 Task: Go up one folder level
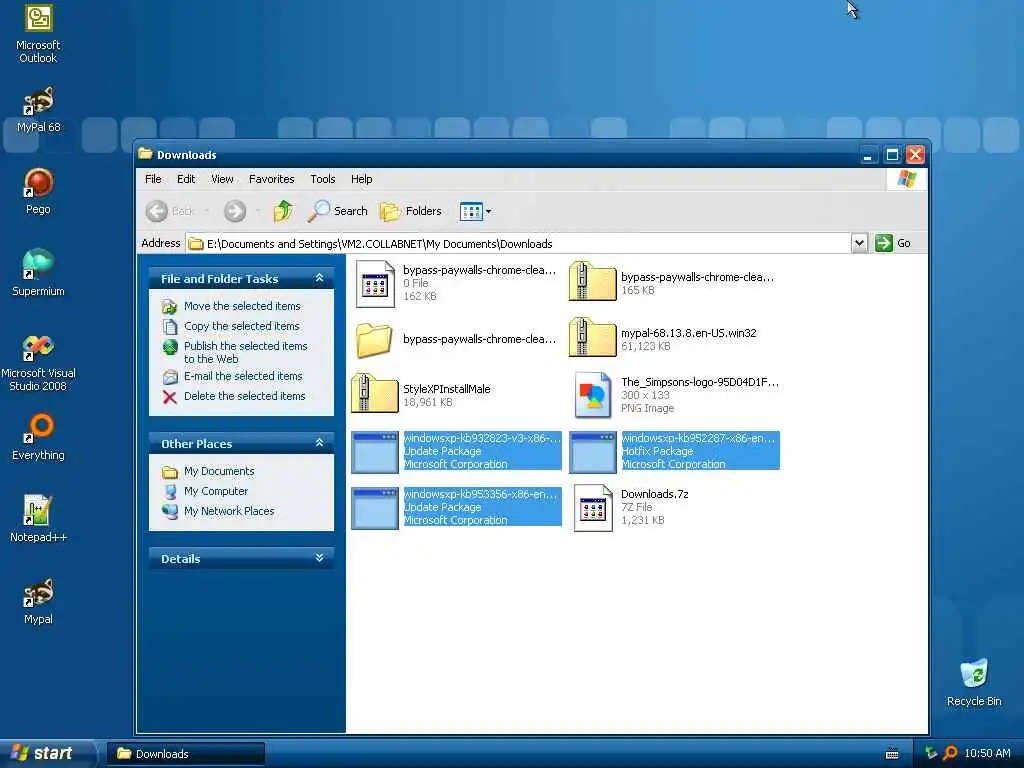(x=282, y=211)
